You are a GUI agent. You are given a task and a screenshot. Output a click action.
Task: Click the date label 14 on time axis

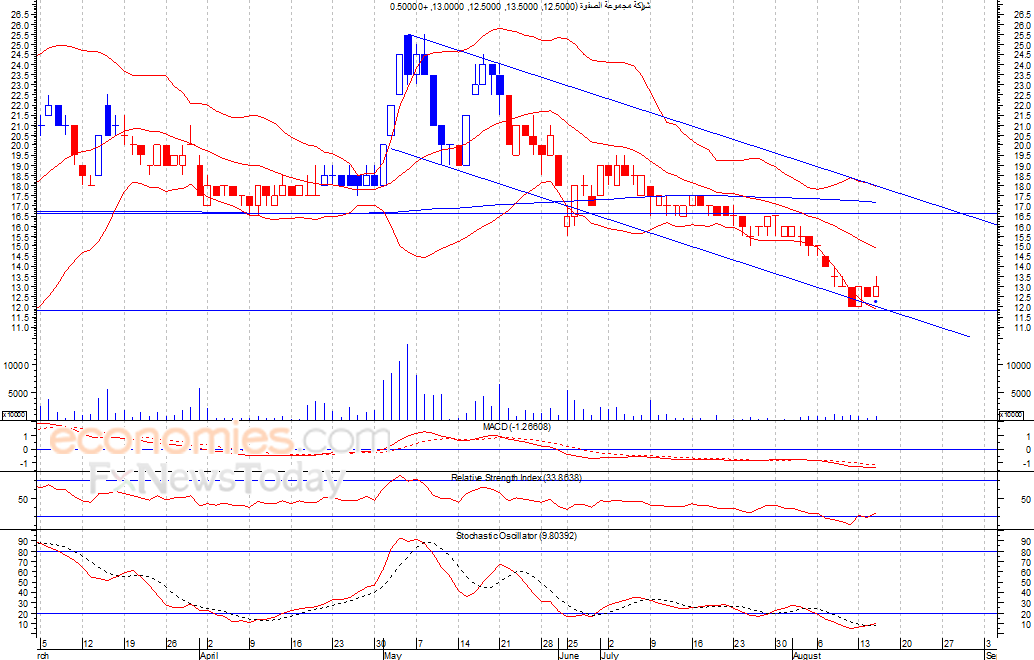464,644
